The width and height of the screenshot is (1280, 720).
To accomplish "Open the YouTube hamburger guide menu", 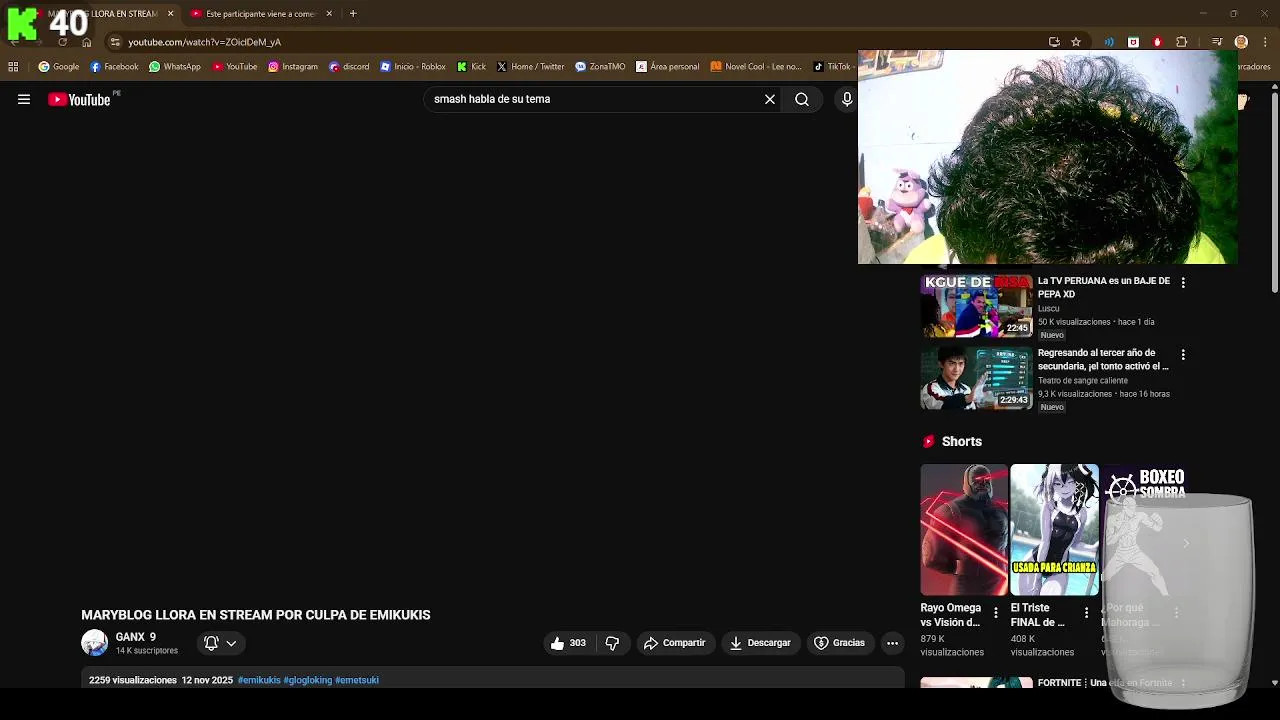I will [x=24, y=99].
